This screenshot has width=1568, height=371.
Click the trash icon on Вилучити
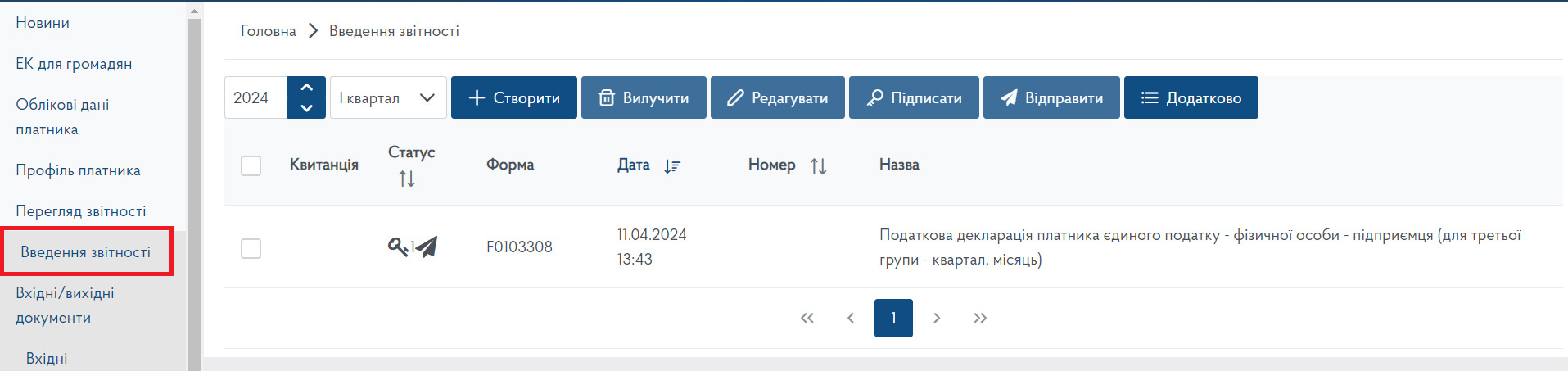point(607,97)
